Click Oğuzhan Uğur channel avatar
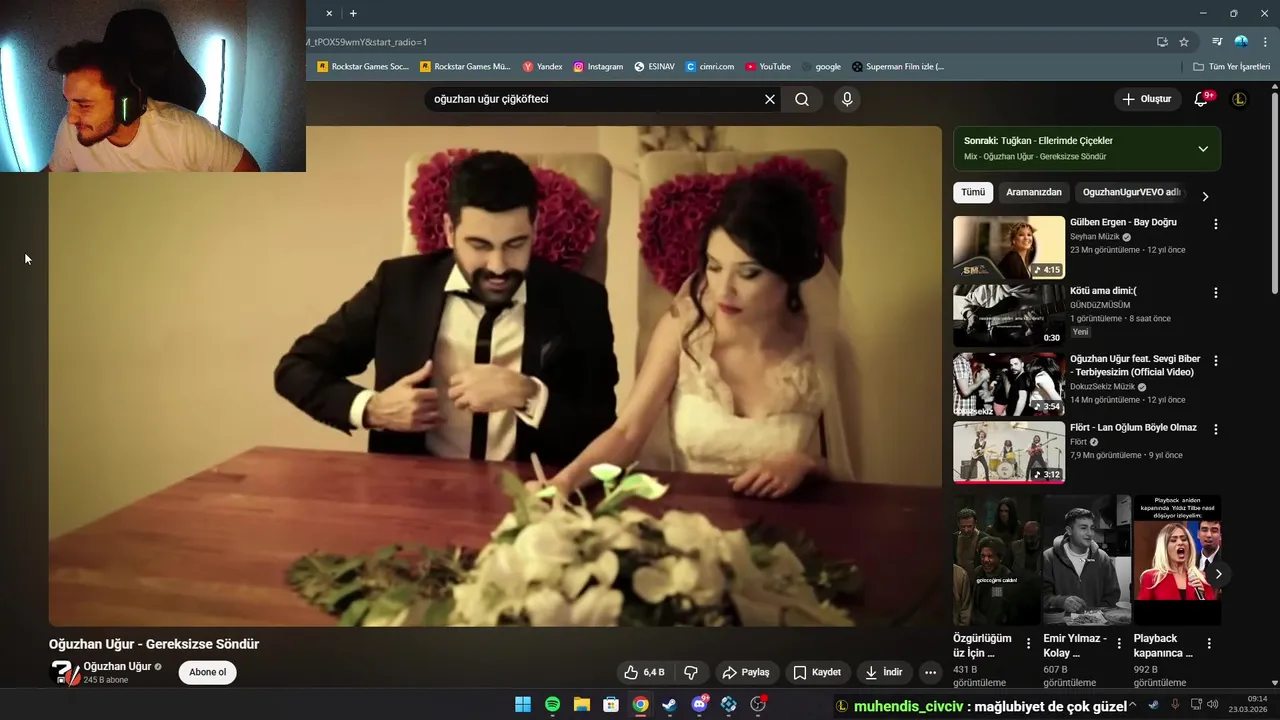The image size is (1280, 720). click(64, 672)
